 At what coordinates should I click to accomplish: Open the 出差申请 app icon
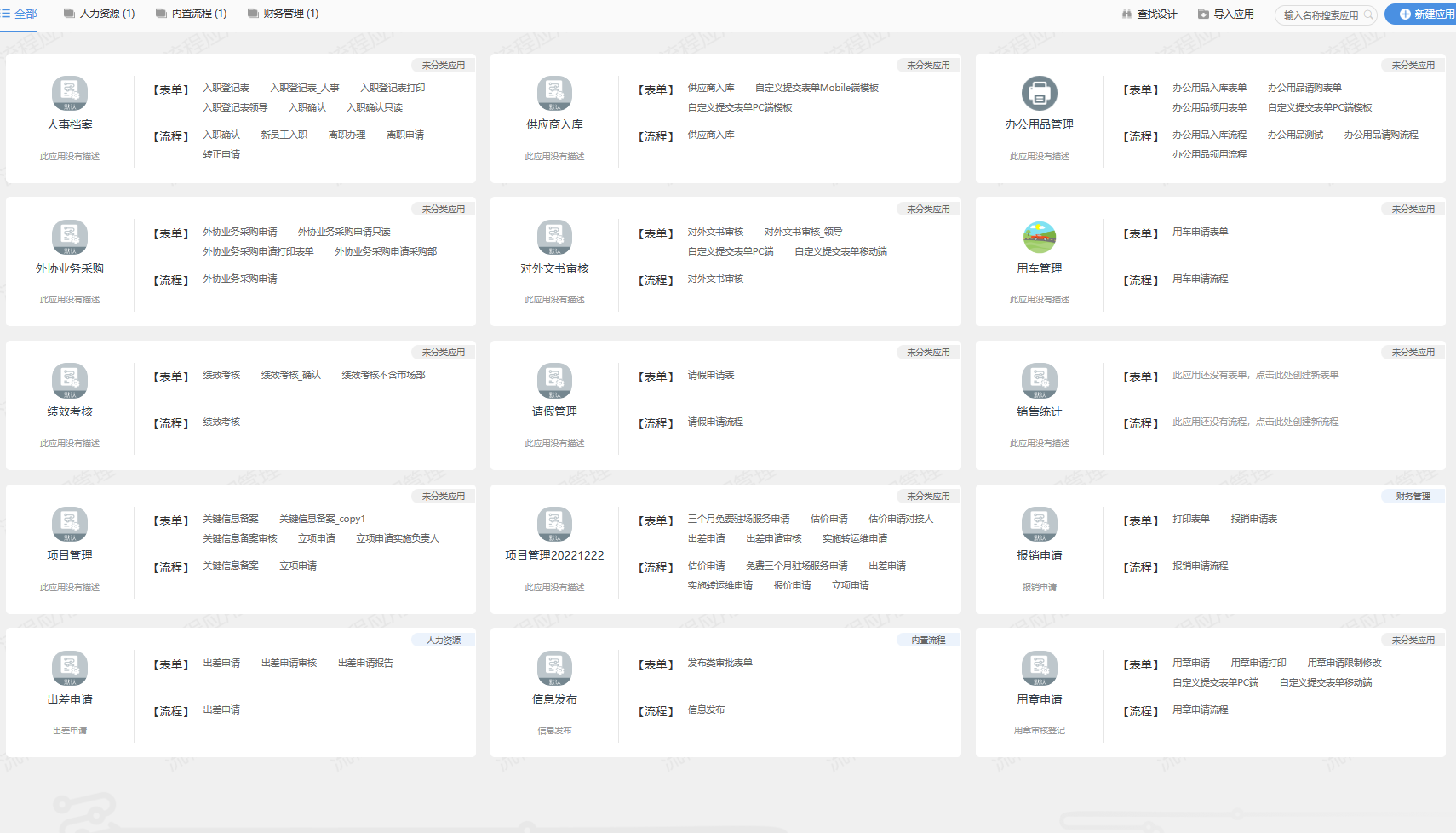[x=70, y=669]
